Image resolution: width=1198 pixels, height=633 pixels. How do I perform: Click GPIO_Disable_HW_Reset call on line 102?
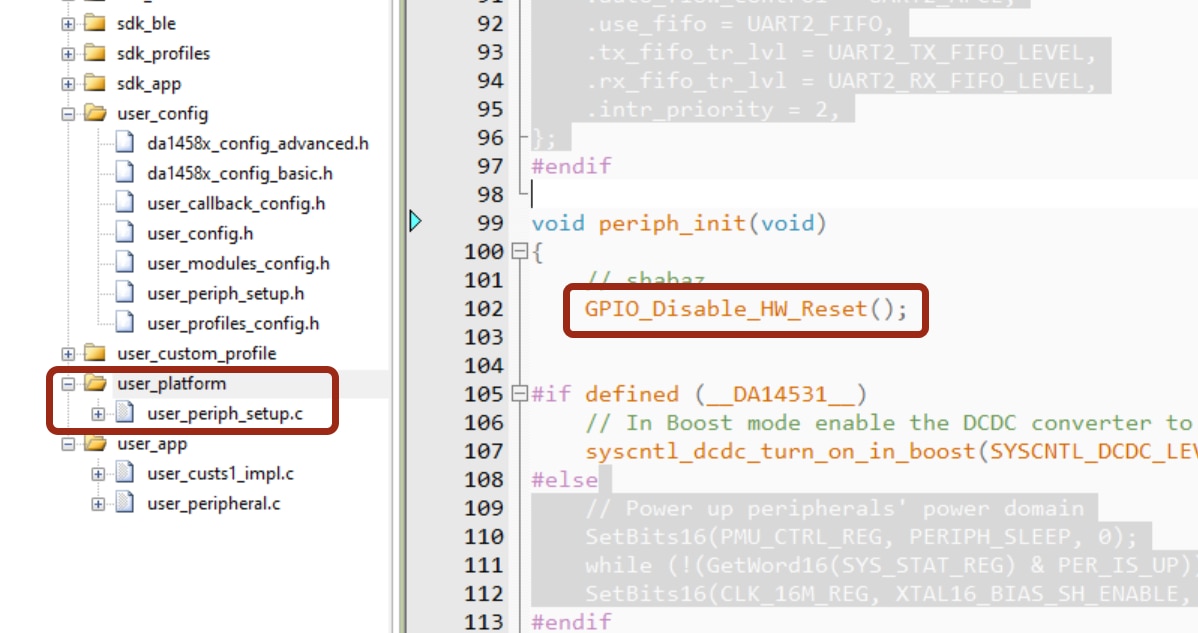[x=746, y=309]
